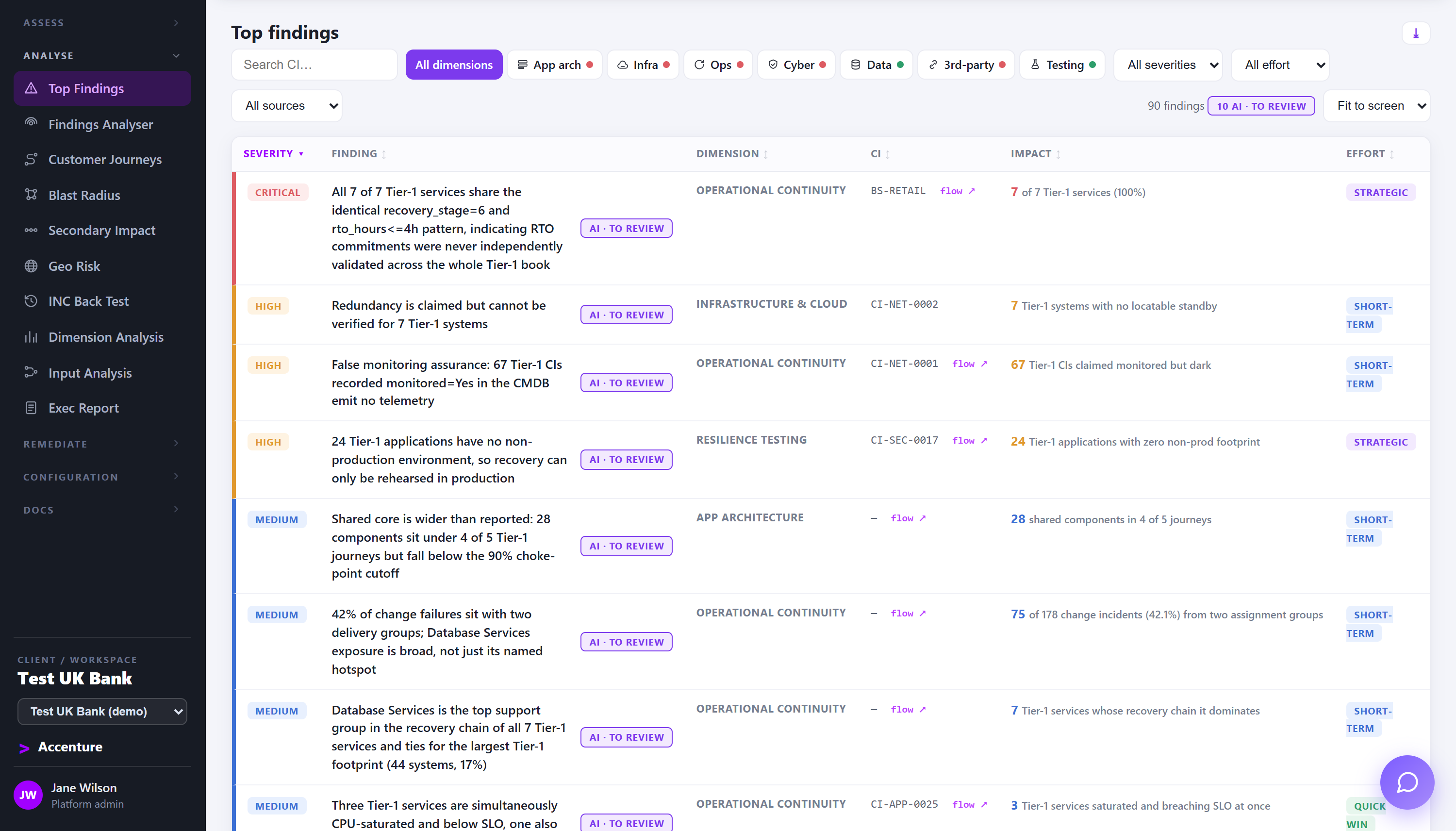Viewport: 1456px width, 831px height.
Task: Click the App arch layers icon
Action: 522,65
